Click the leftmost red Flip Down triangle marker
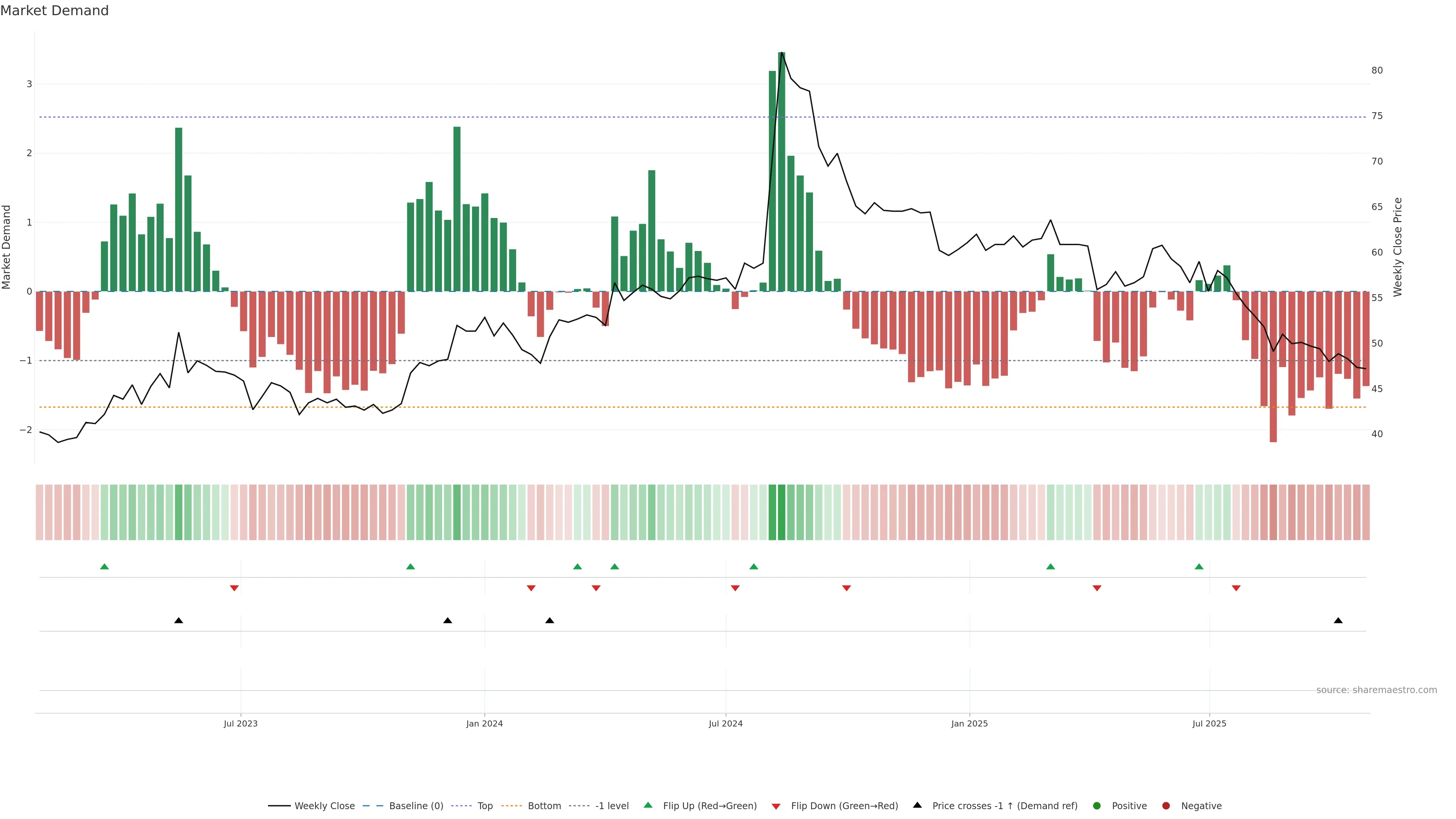 [x=234, y=588]
